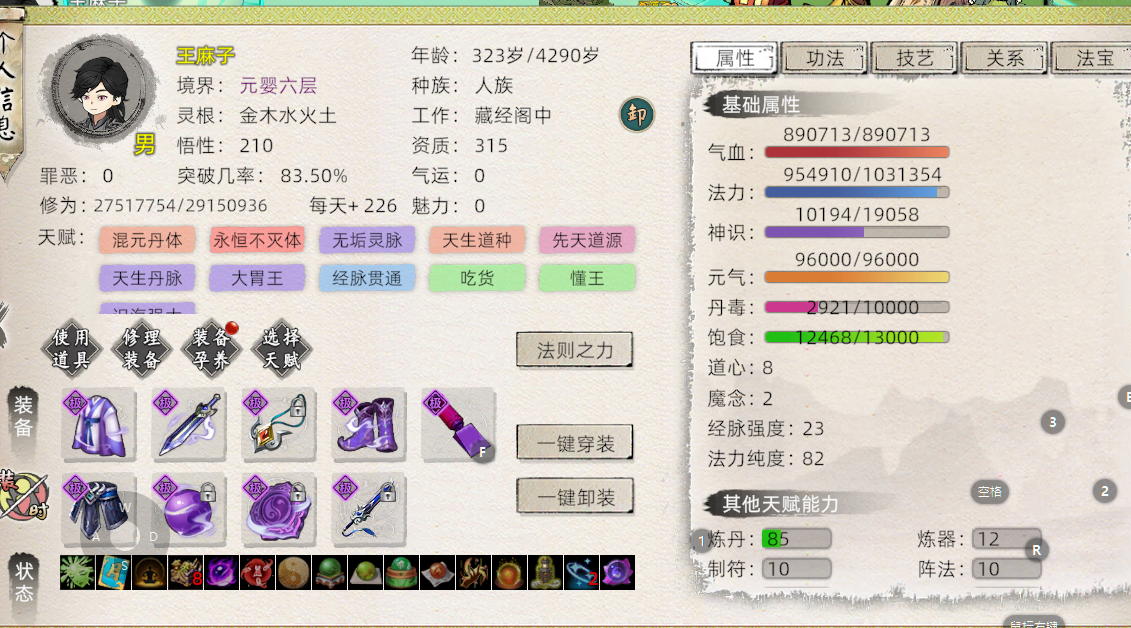
Task: Open the 修理装备 repair icon
Action: (x=141, y=349)
